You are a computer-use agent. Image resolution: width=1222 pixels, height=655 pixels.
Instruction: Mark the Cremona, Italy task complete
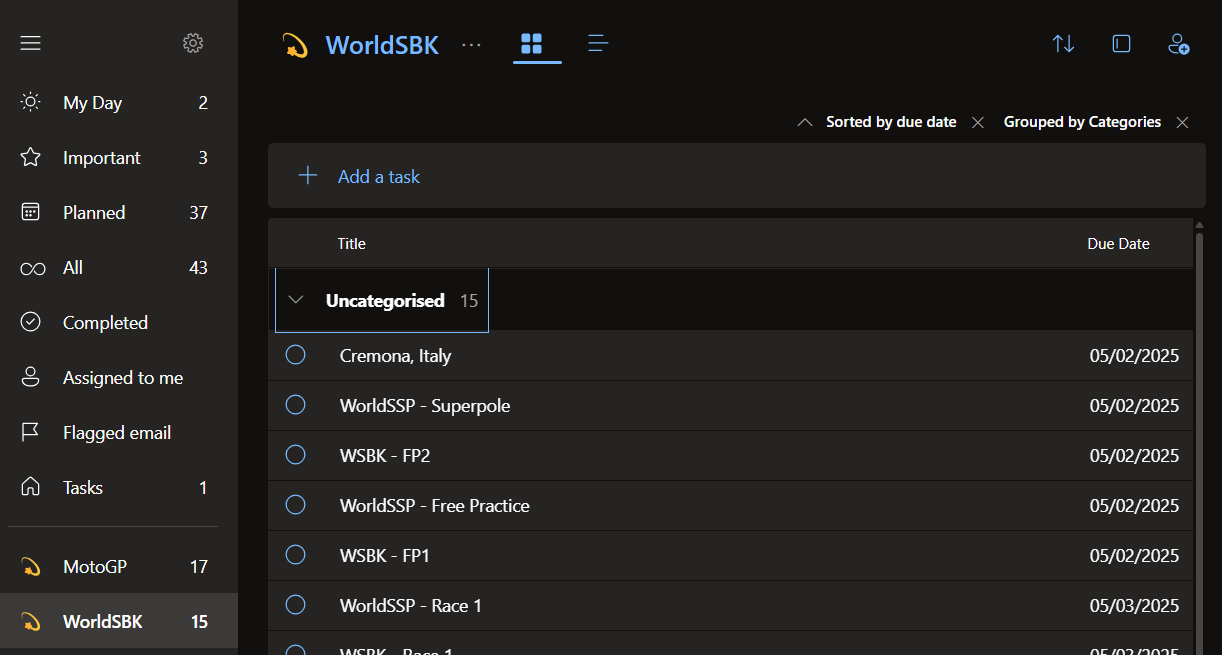click(x=296, y=354)
